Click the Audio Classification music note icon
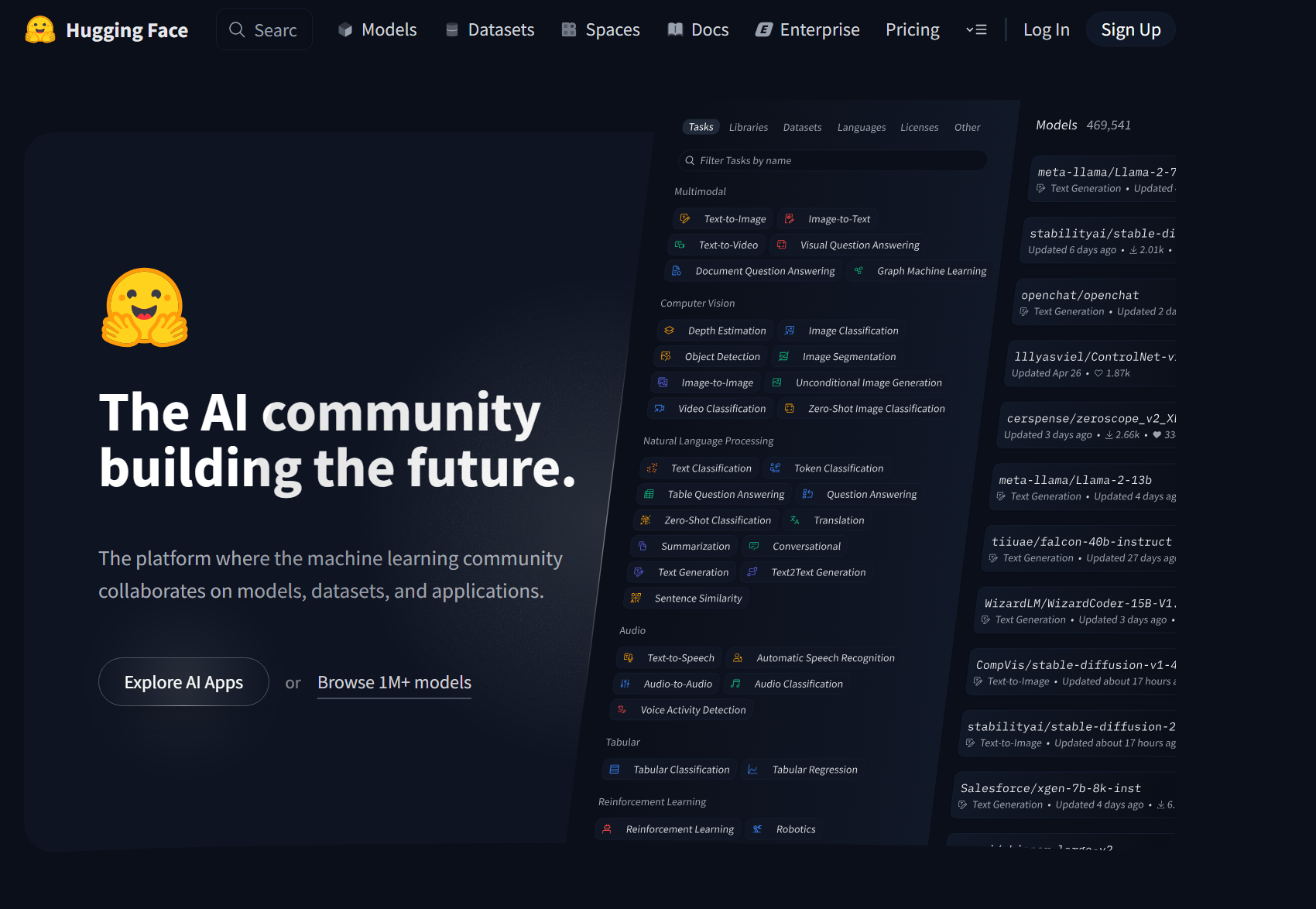The width and height of the screenshot is (1316, 909). pyautogui.click(x=735, y=684)
